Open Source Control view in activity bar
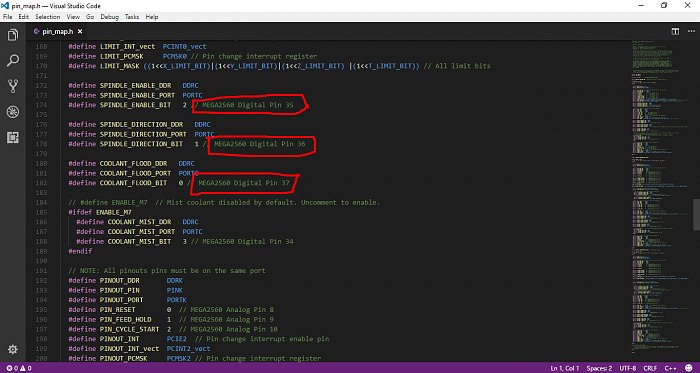Image resolution: width=700 pixels, height=373 pixels. click(x=13, y=86)
